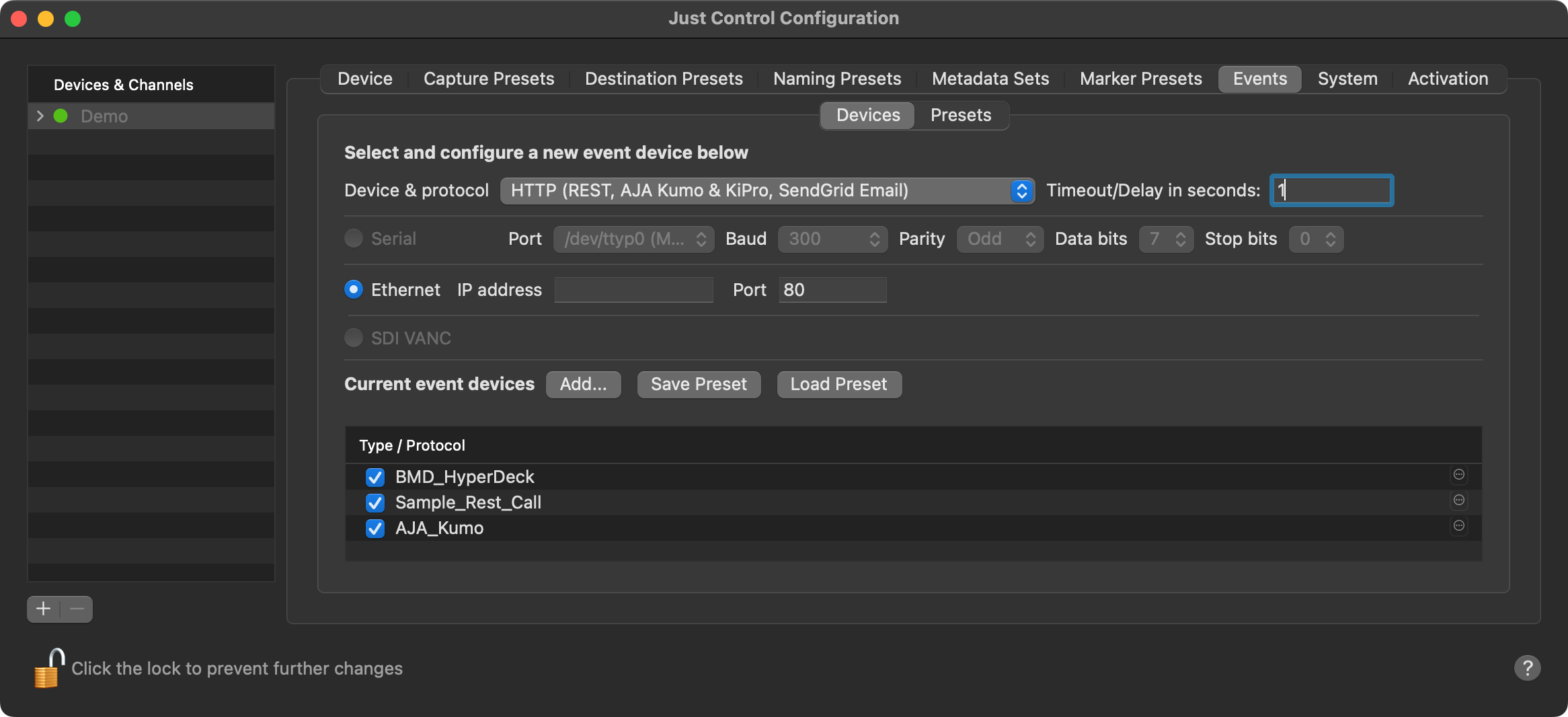Open help with the question mark button
Screen dimensions: 1568x717
[x=1527, y=668]
